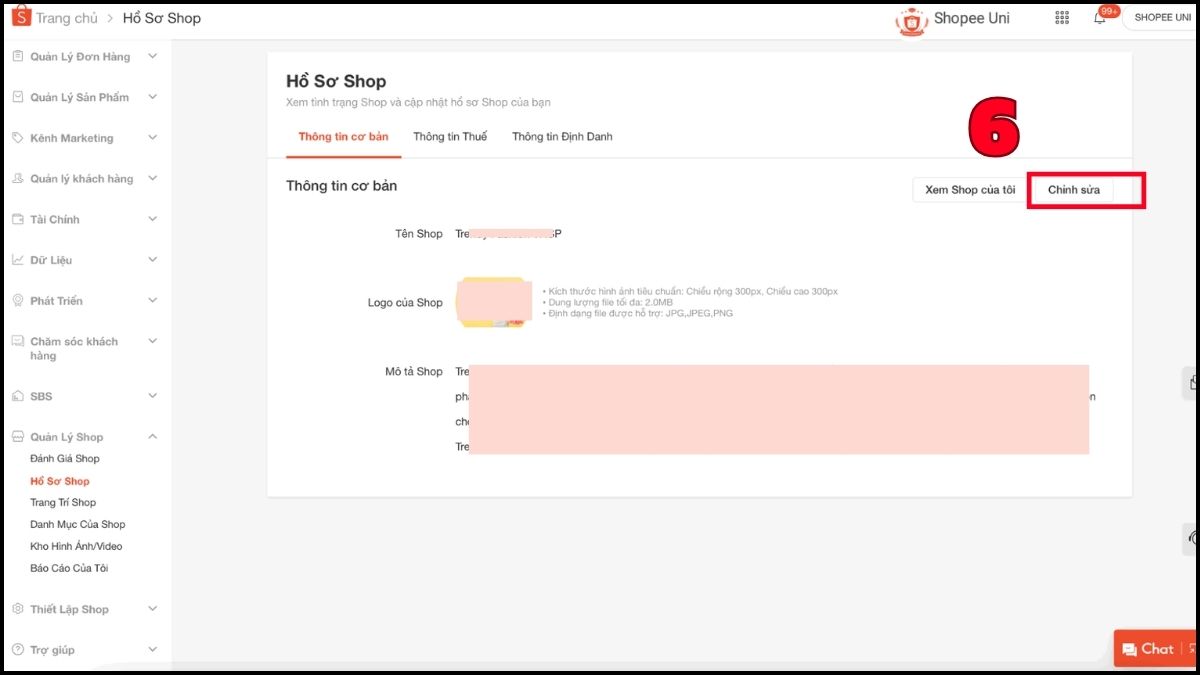Open the SHOPEE UNI account button
Viewport: 1200px width, 675px height.
click(x=1161, y=18)
